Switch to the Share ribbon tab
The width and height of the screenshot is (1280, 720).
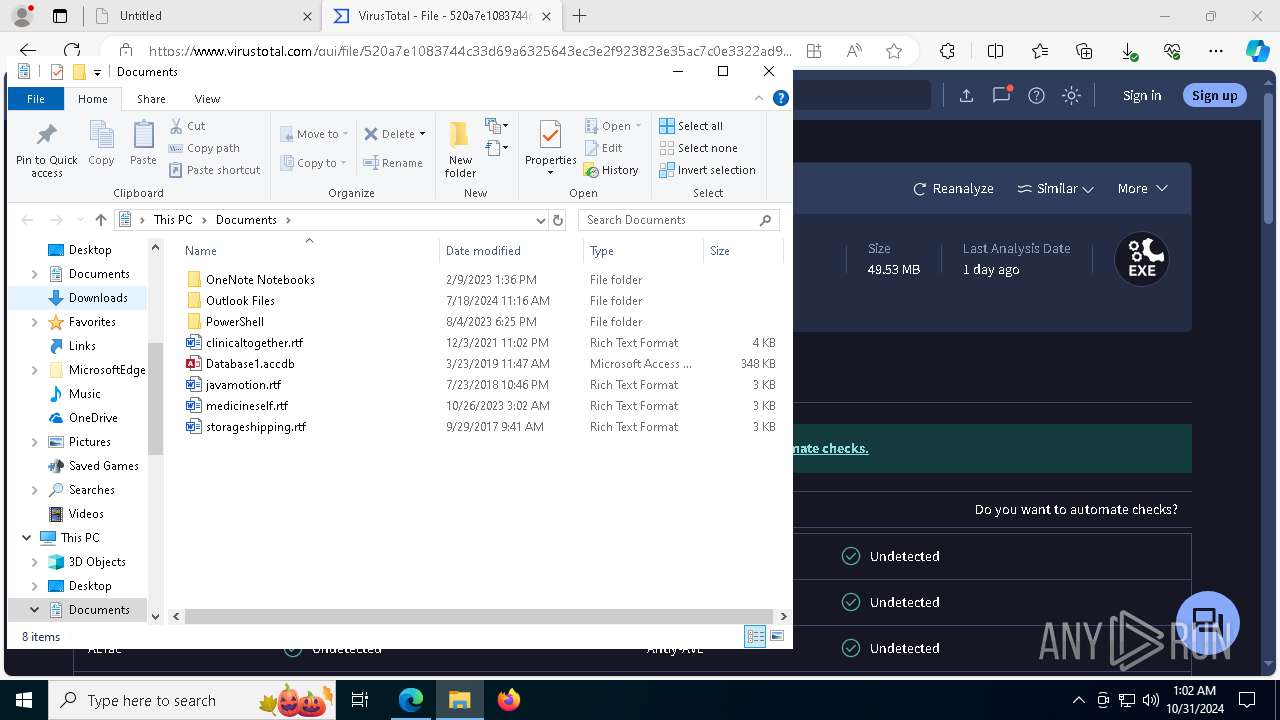[151, 99]
